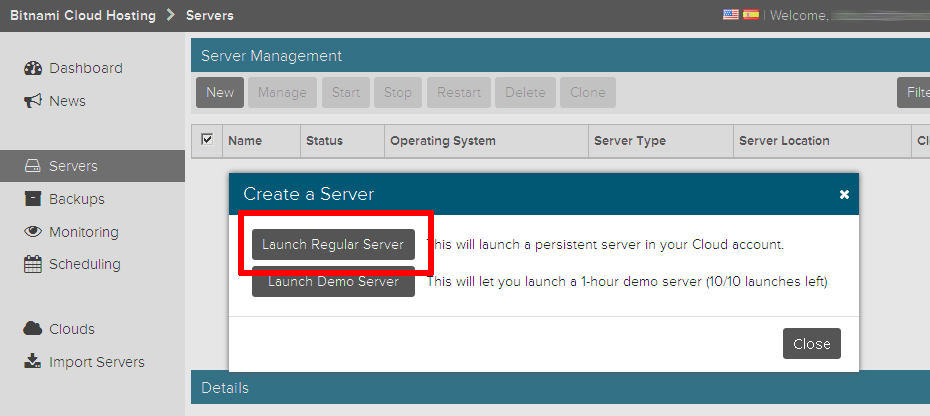This screenshot has height=416, width=930.
Task: Click the Servers drive icon in sidebar
Action: (x=33, y=166)
